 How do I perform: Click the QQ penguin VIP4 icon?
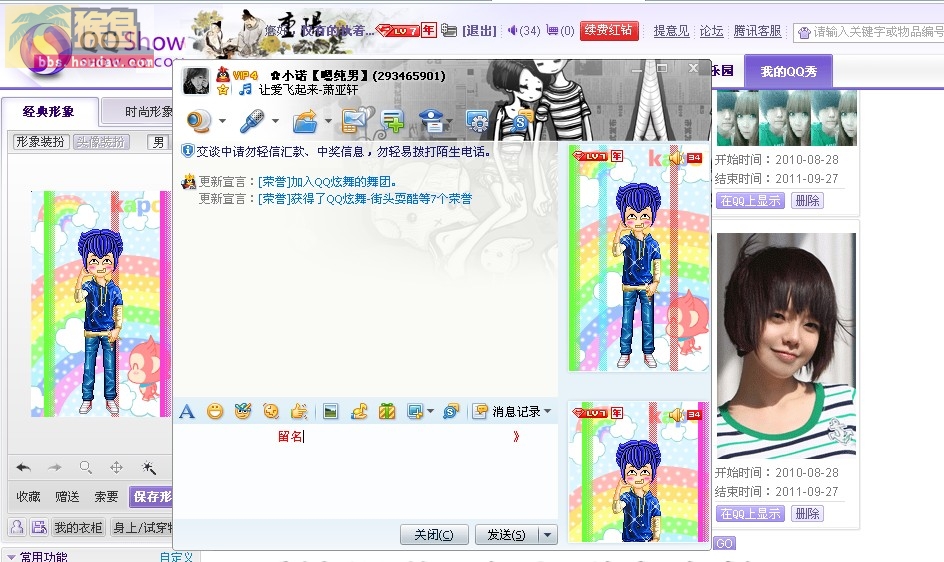[x=223, y=75]
